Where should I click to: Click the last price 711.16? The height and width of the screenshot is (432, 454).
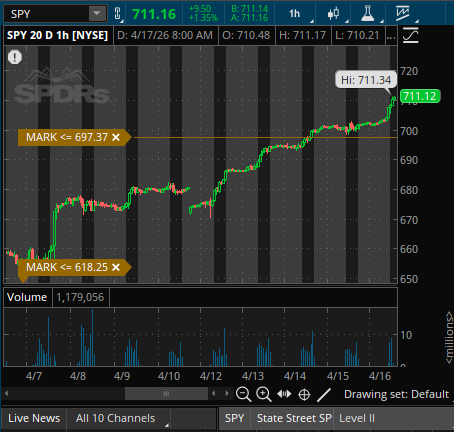click(154, 14)
